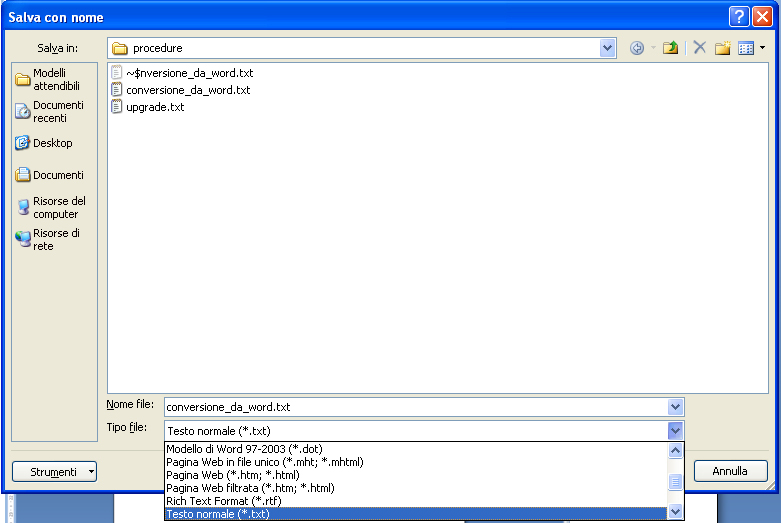The width and height of the screenshot is (781, 523).
Task: Choose Pagina Web filtrata option
Action: tap(416, 488)
